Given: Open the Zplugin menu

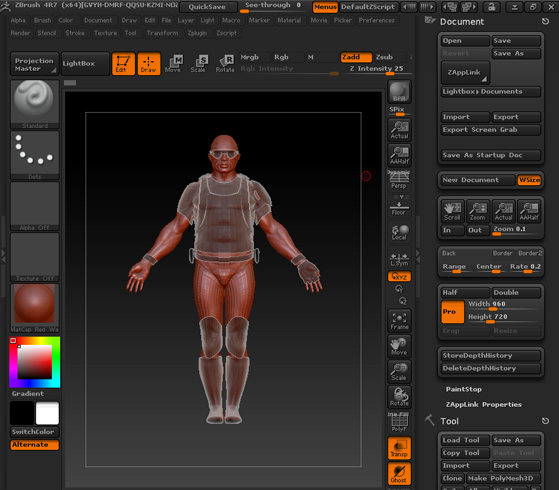Looking at the screenshot, I should pos(197,33).
